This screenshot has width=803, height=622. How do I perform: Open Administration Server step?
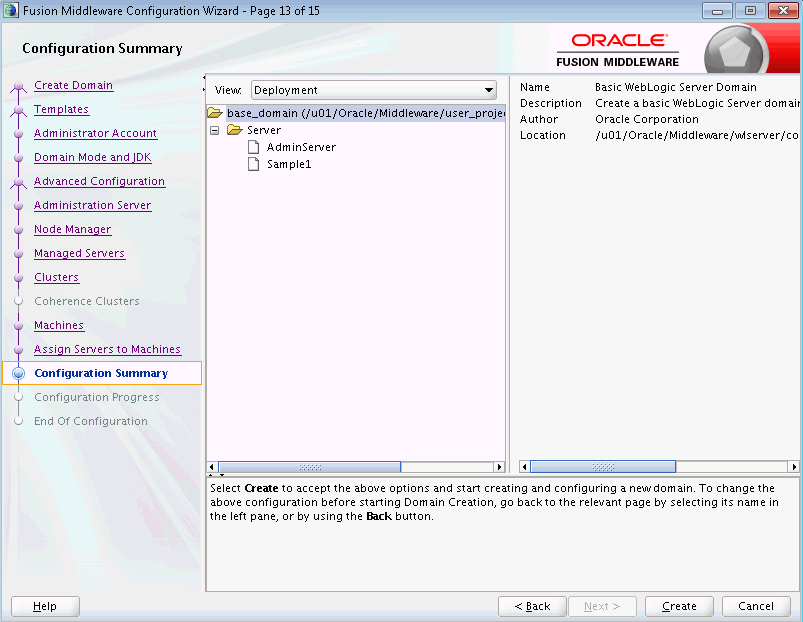coord(93,205)
